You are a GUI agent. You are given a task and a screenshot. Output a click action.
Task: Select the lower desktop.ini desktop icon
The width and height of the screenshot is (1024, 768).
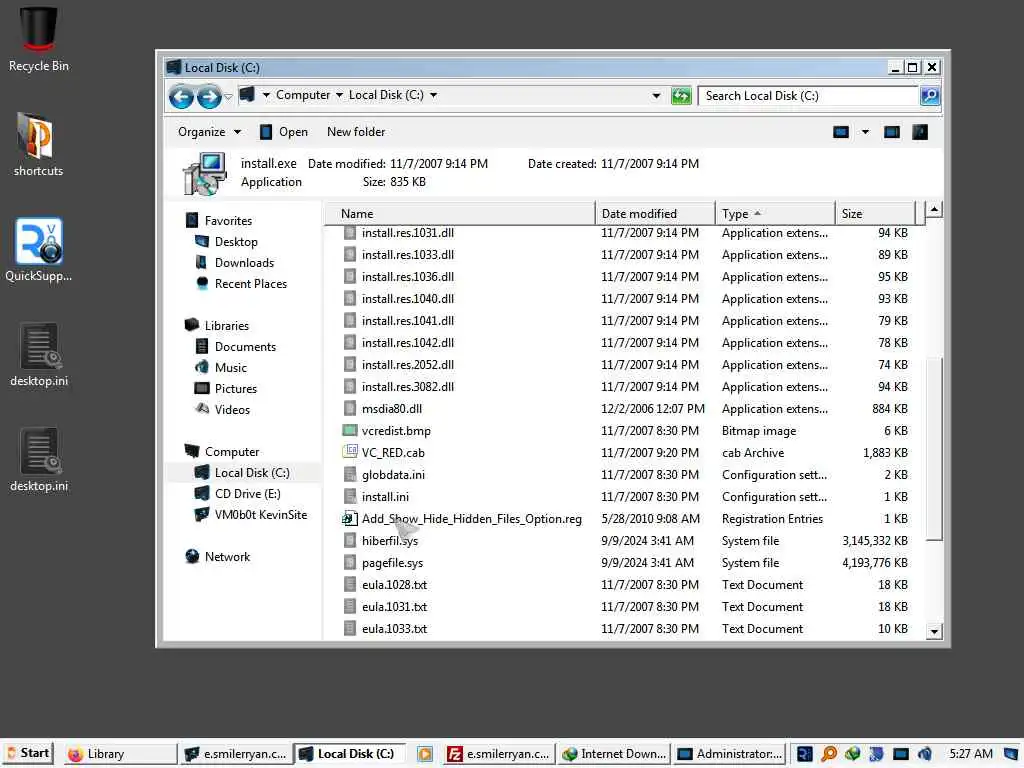(39, 460)
